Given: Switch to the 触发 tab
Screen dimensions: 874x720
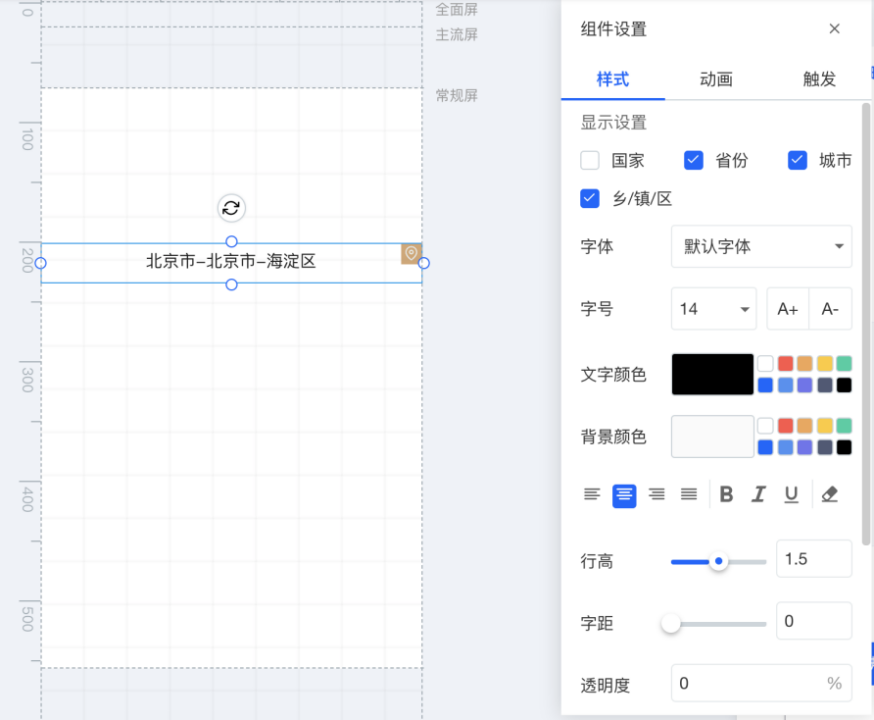Looking at the screenshot, I should tap(819, 79).
